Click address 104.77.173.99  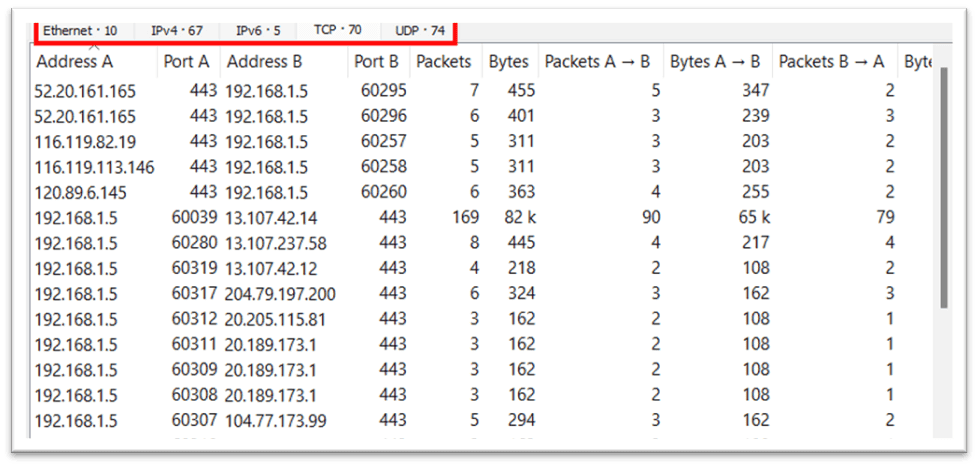[x=276, y=420]
